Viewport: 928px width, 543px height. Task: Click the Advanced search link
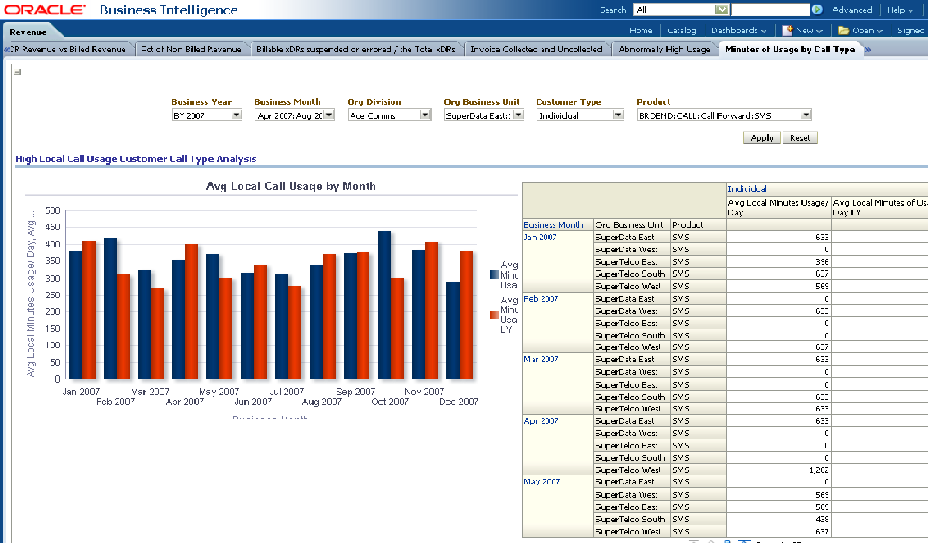(x=852, y=9)
